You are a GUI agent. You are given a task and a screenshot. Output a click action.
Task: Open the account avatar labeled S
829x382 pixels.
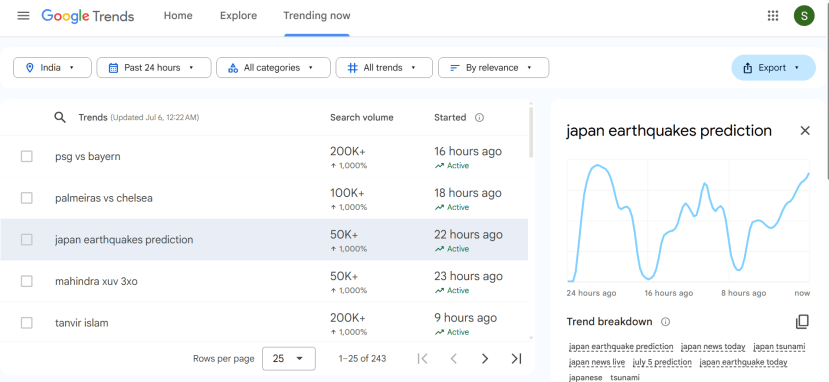[x=804, y=16]
